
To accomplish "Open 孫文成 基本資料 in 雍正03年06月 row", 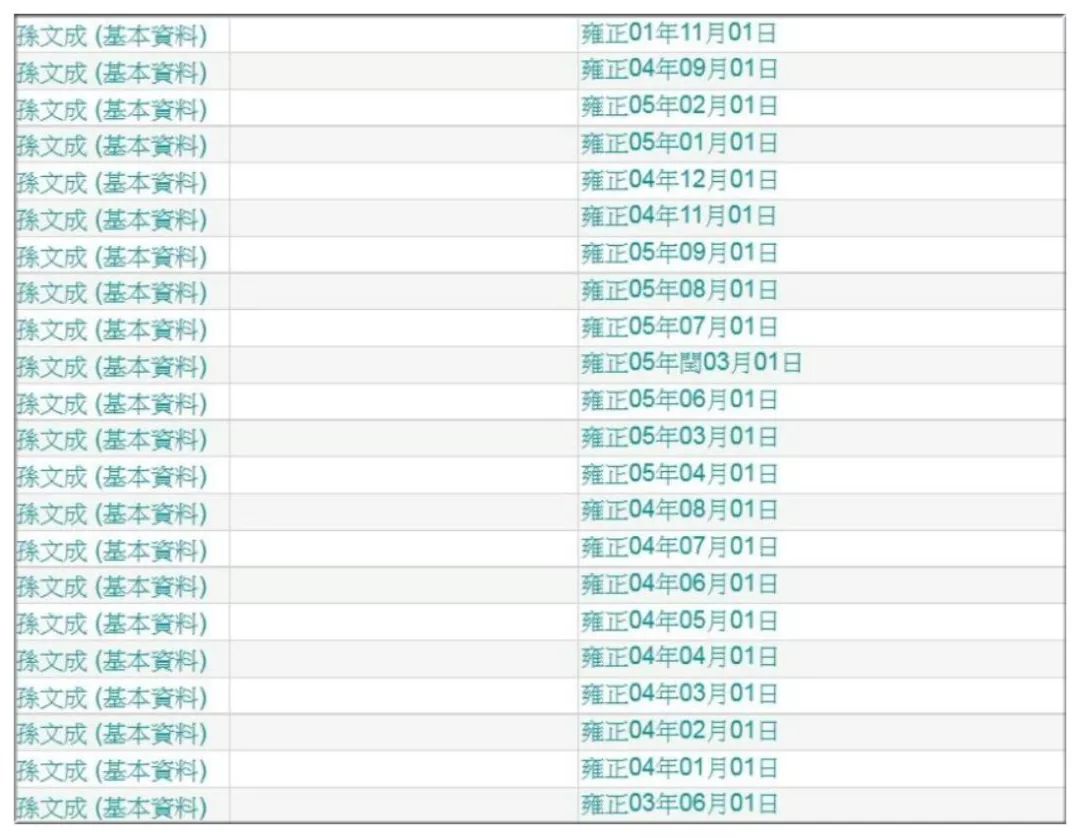I will pyautogui.click(x=112, y=807).
